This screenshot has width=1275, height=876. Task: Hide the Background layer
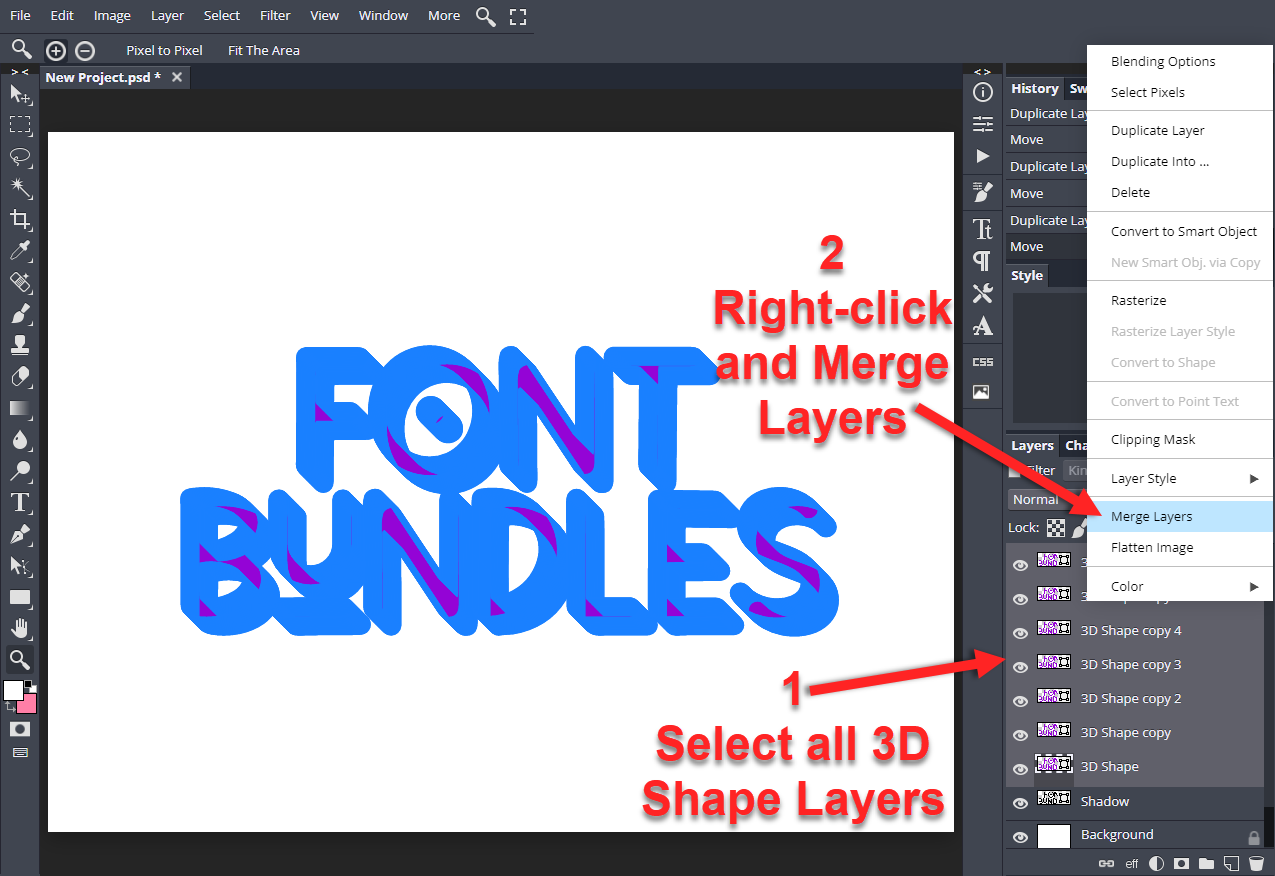[x=1020, y=837]
